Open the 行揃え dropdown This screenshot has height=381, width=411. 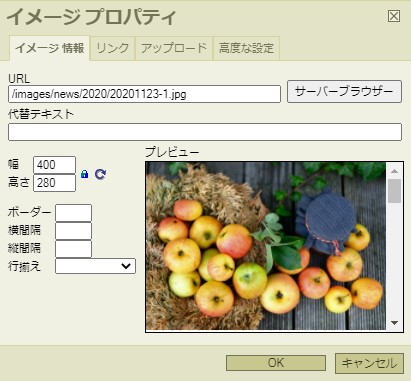click(95, 266)
